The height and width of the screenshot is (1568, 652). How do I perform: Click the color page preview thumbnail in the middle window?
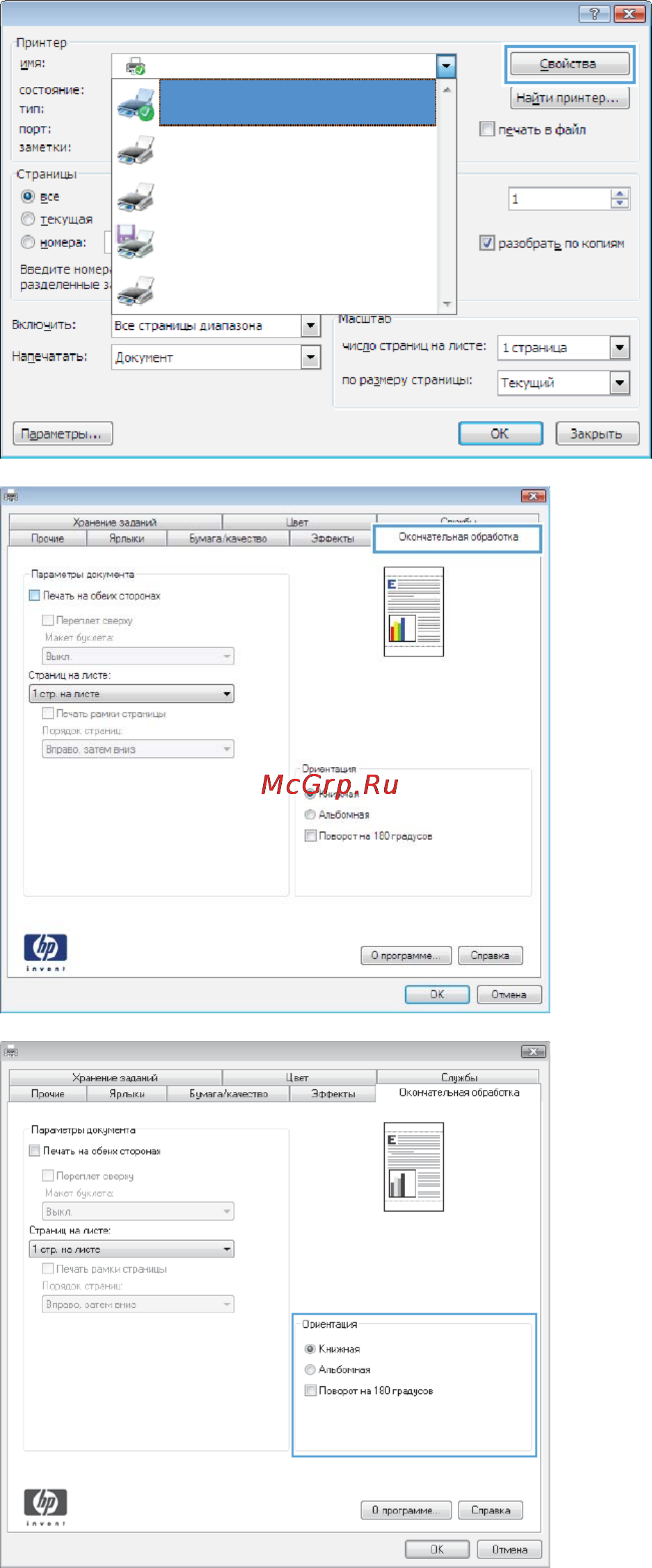pos(414,612)
